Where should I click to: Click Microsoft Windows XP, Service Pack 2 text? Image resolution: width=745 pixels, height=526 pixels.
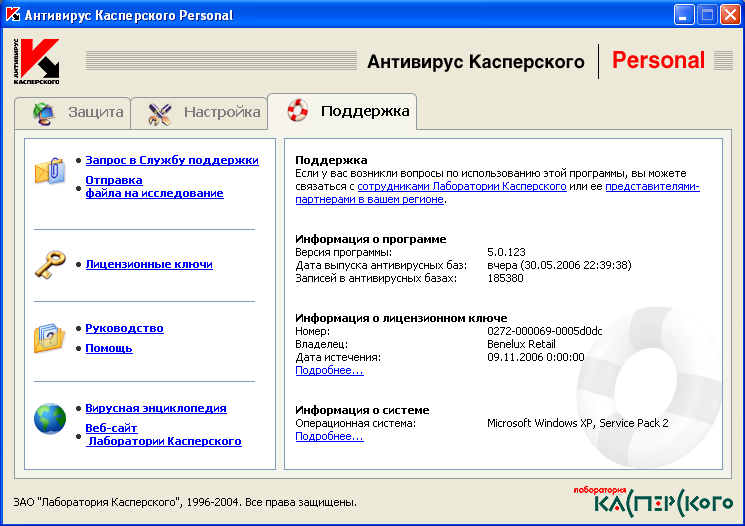point(578,423)
